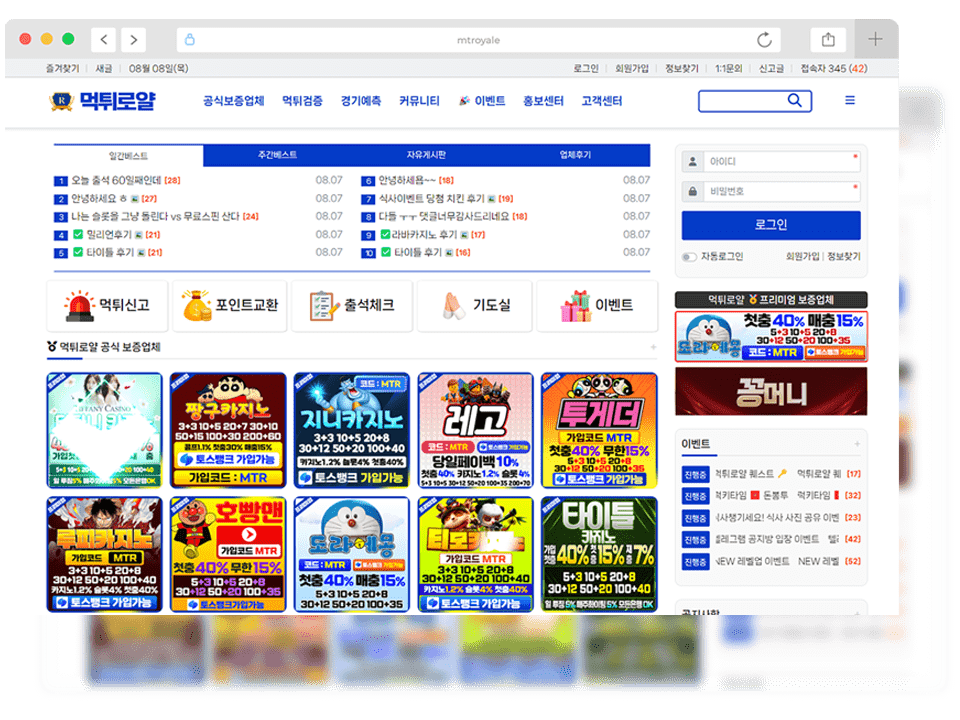Click the 출석체크 checklist icon

[x=324, y=306]
